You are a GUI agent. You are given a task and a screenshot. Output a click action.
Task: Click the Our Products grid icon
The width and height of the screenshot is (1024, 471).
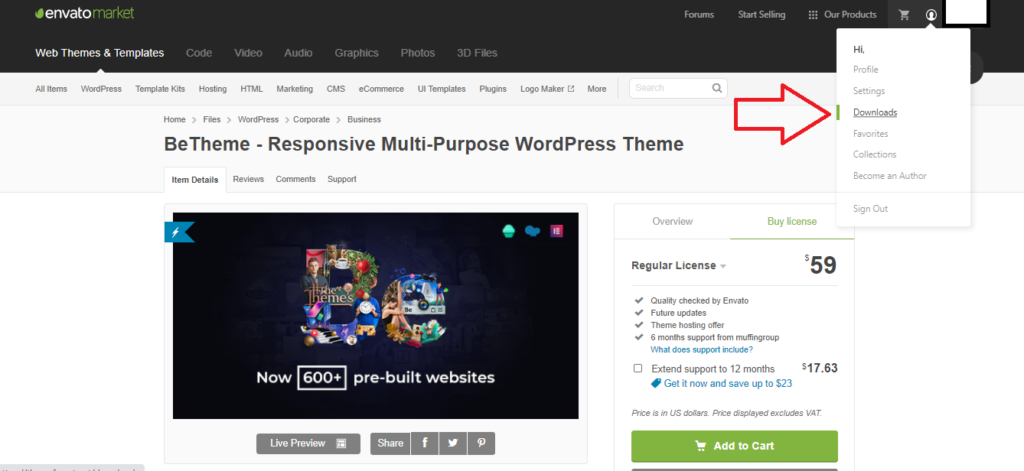click(x=813, y=14)
